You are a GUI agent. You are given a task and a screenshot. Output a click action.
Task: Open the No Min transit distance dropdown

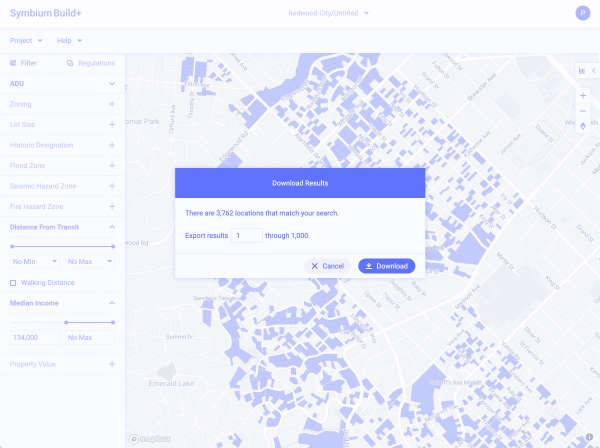34,261
